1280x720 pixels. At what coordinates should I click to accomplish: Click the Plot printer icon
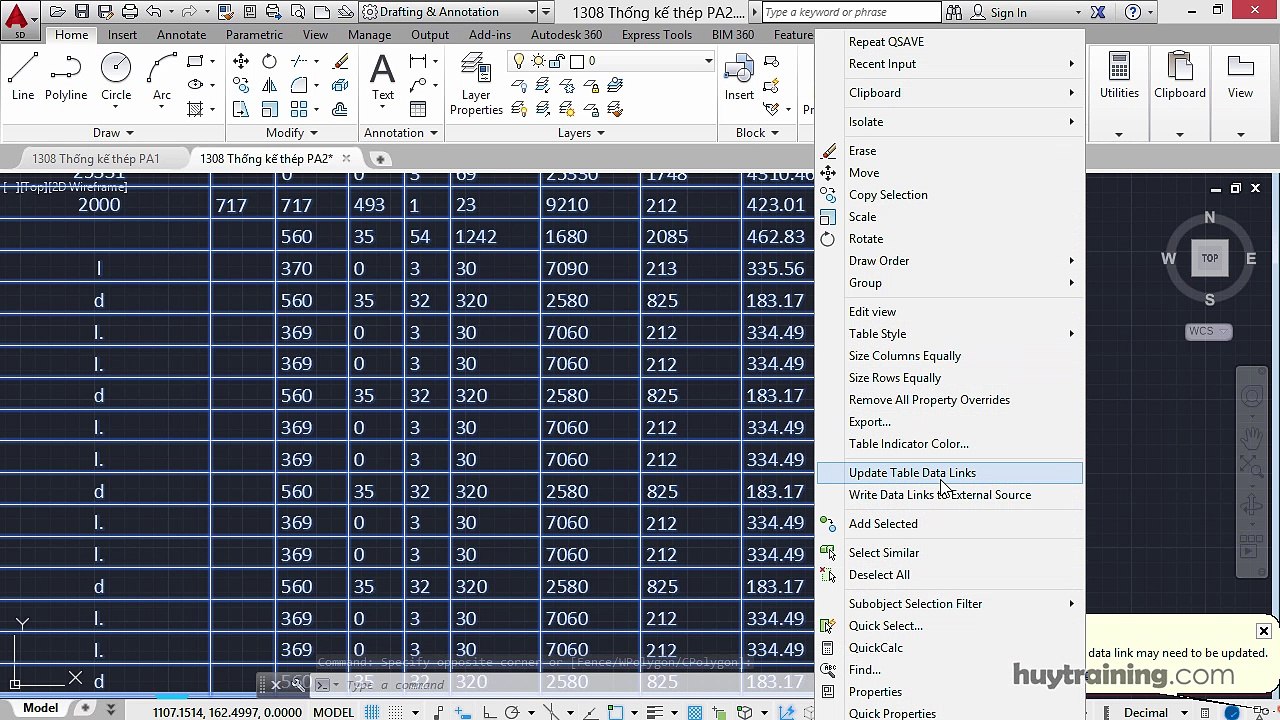tap(130, 12)
